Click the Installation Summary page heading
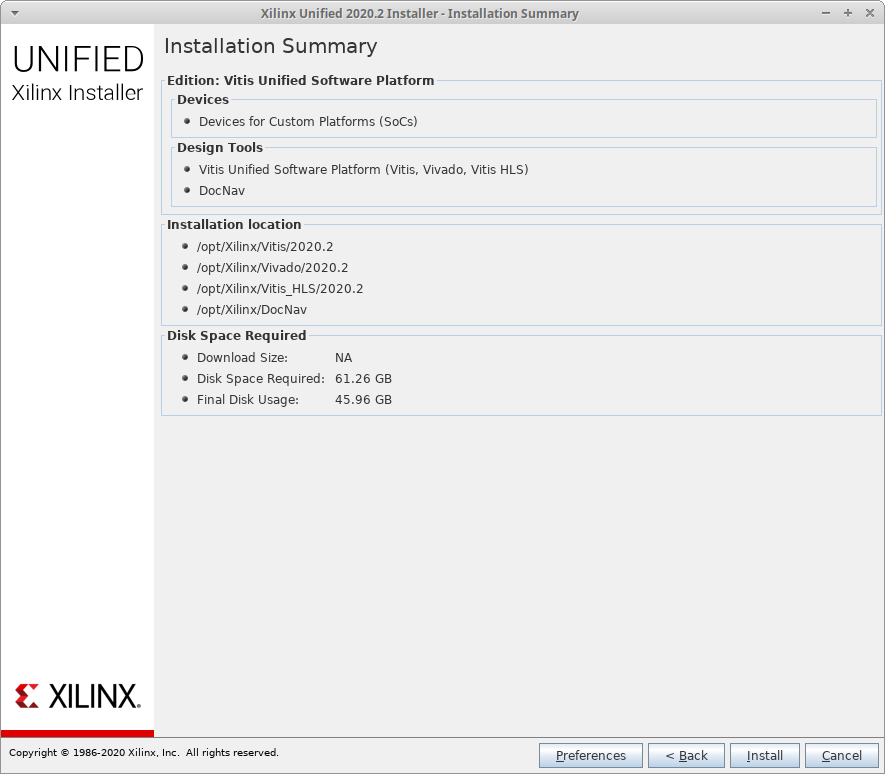The image size is (885, 774). coord(270,47)
